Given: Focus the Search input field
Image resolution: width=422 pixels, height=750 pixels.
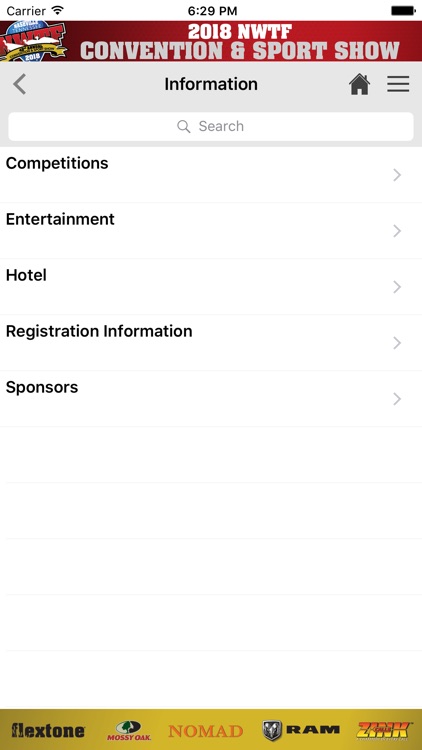Looking at the screenshot, I should pyautogui.click(x=211, y=126).
